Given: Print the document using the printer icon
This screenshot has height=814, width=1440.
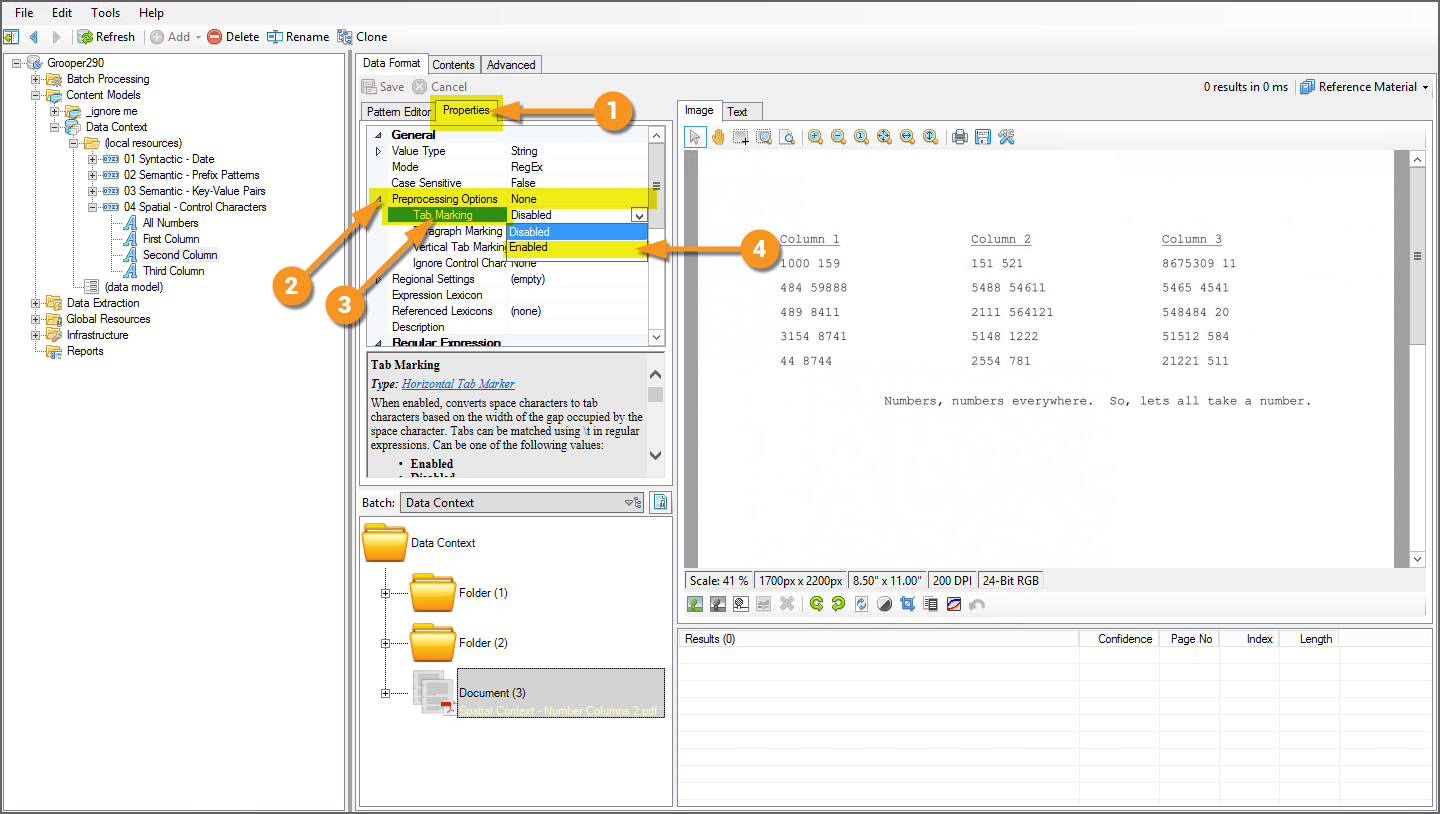Looking at the screenshot, I should point(960,137).
